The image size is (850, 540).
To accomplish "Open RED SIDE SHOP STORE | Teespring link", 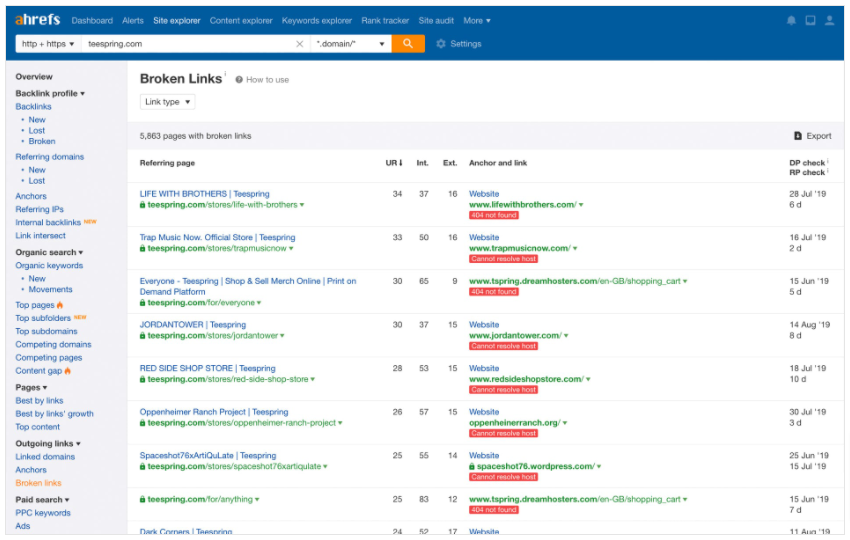I will click(x=208, y=368).
